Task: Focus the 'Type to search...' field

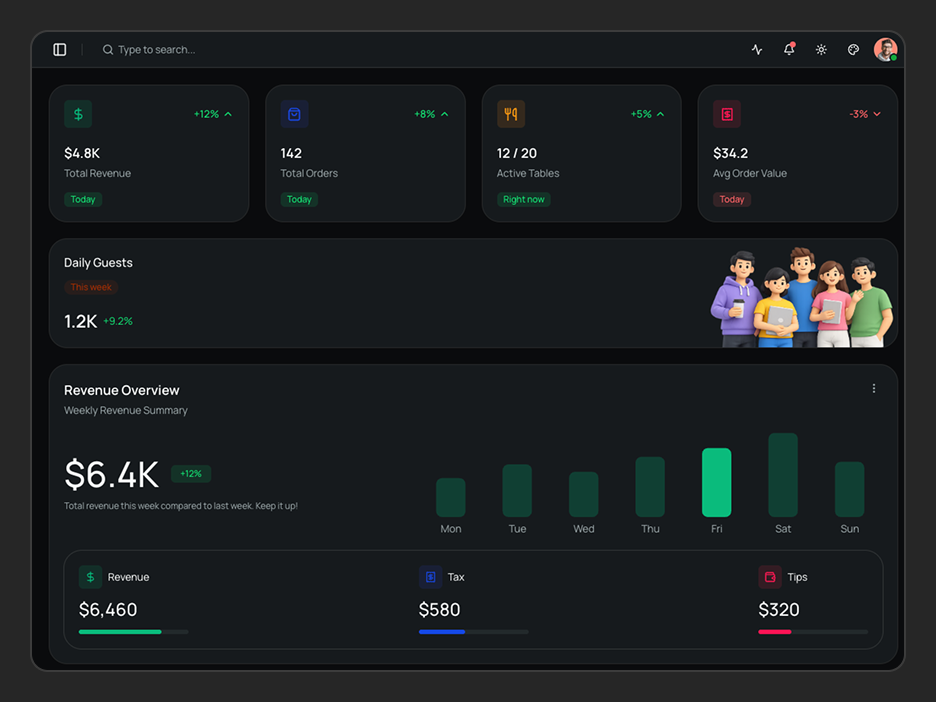Action: tap(156, 50)
